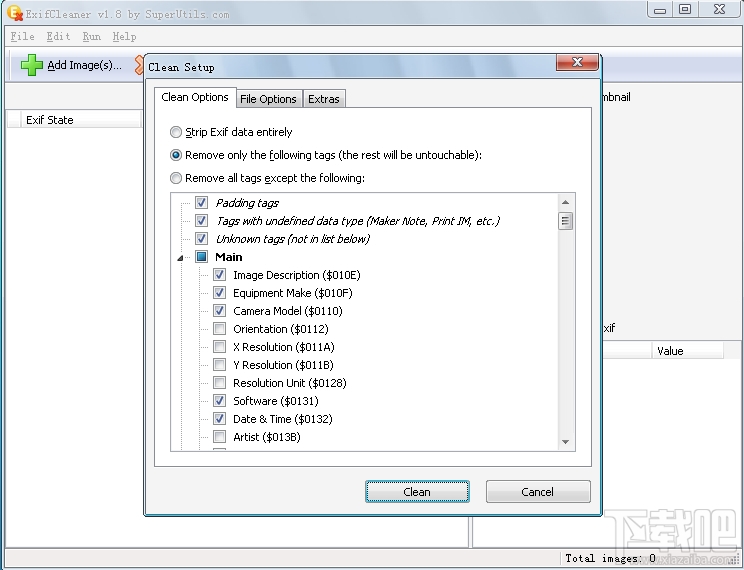Uncheck Equipment Make ($010F) checkbox
This screenshot has height=570, width=744.
[x=219, y=293]
